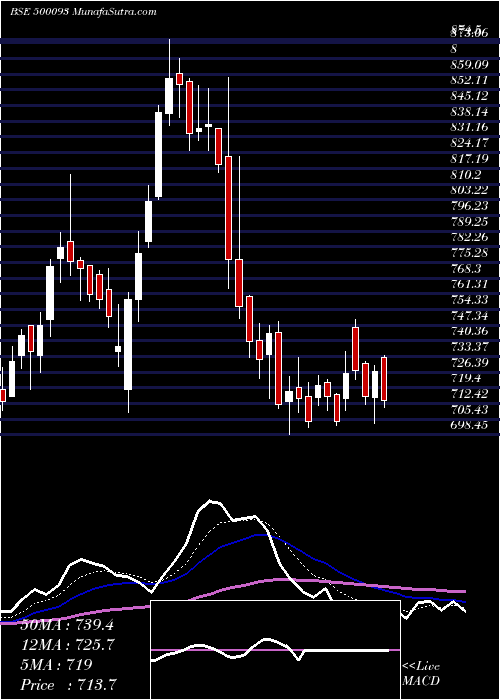Click the 817.19 price label

(469, 159)
